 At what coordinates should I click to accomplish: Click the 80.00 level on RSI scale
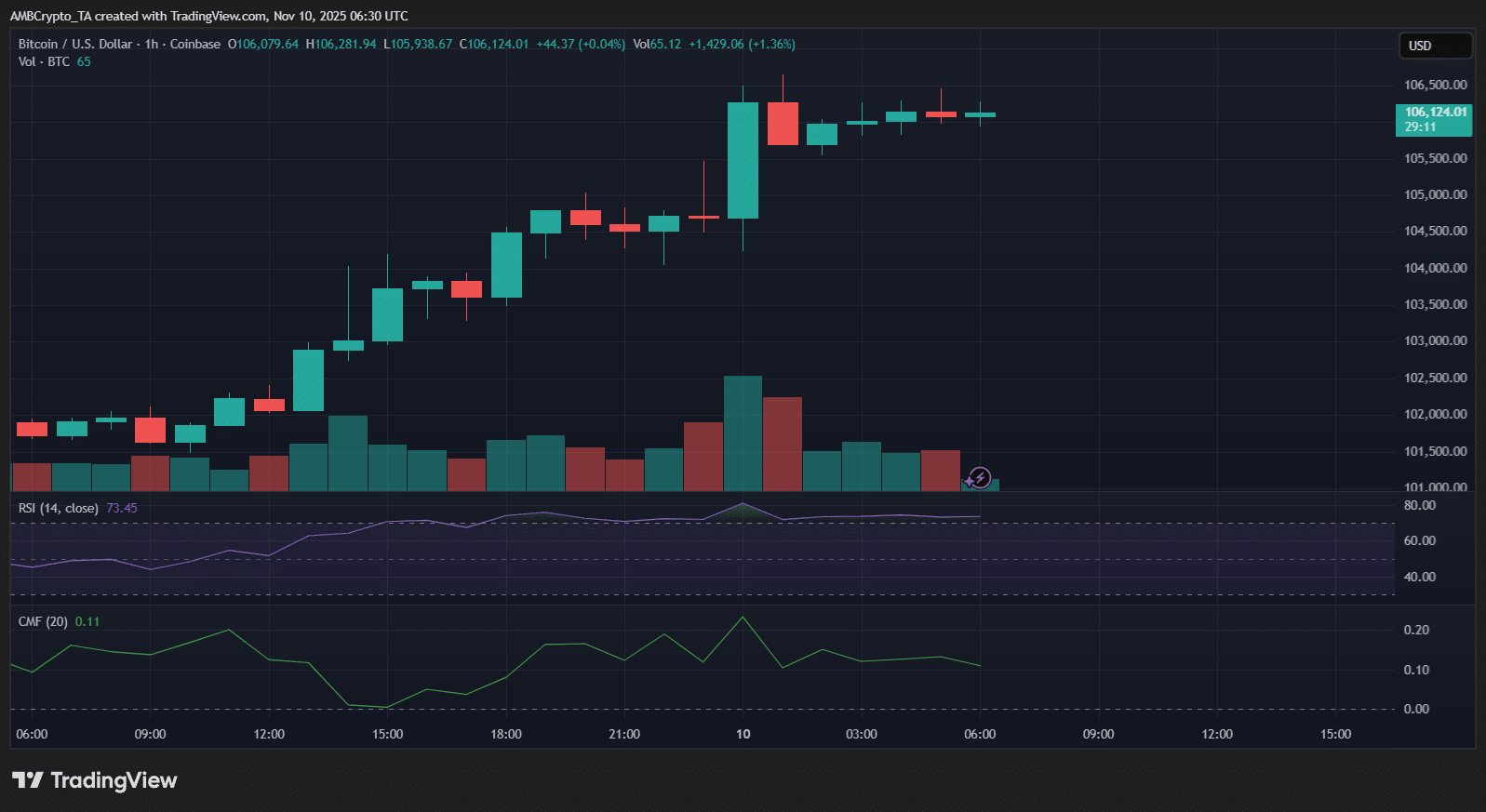[1419, 505]
